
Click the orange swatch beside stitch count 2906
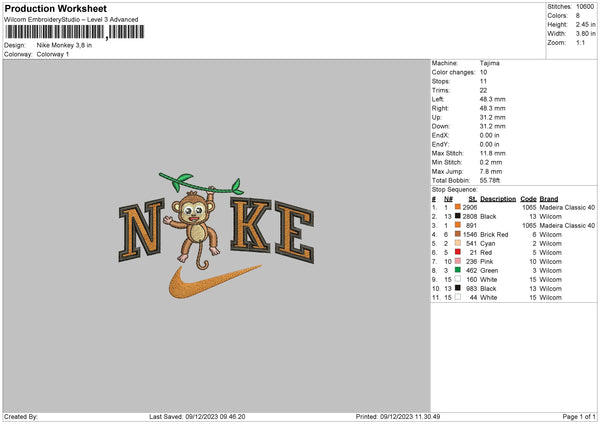[x=458, y=207]
